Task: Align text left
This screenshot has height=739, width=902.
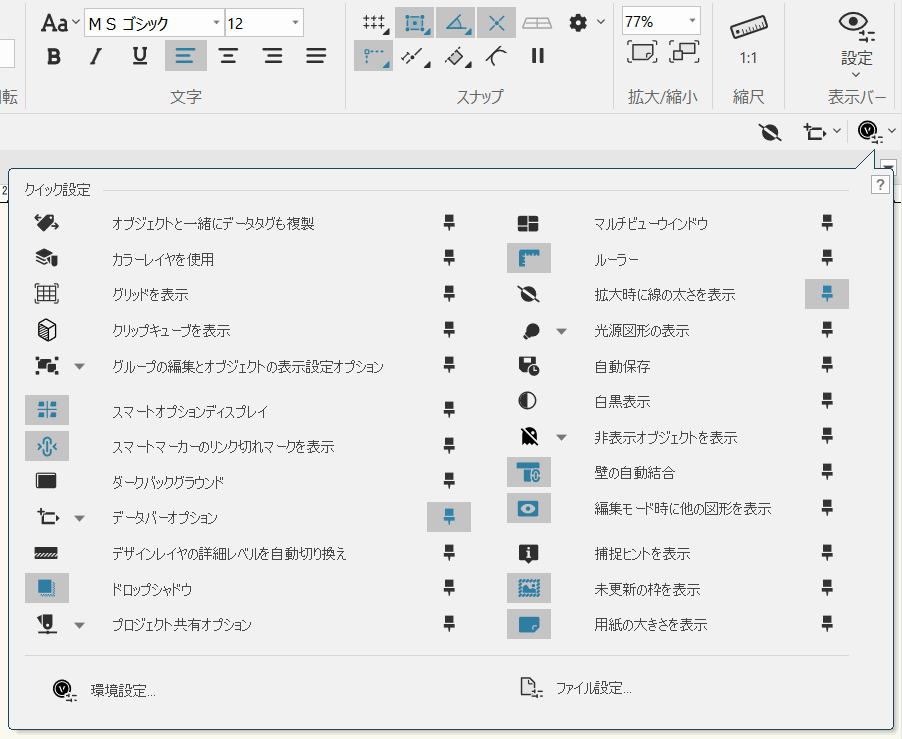Action: pos(185,56)
